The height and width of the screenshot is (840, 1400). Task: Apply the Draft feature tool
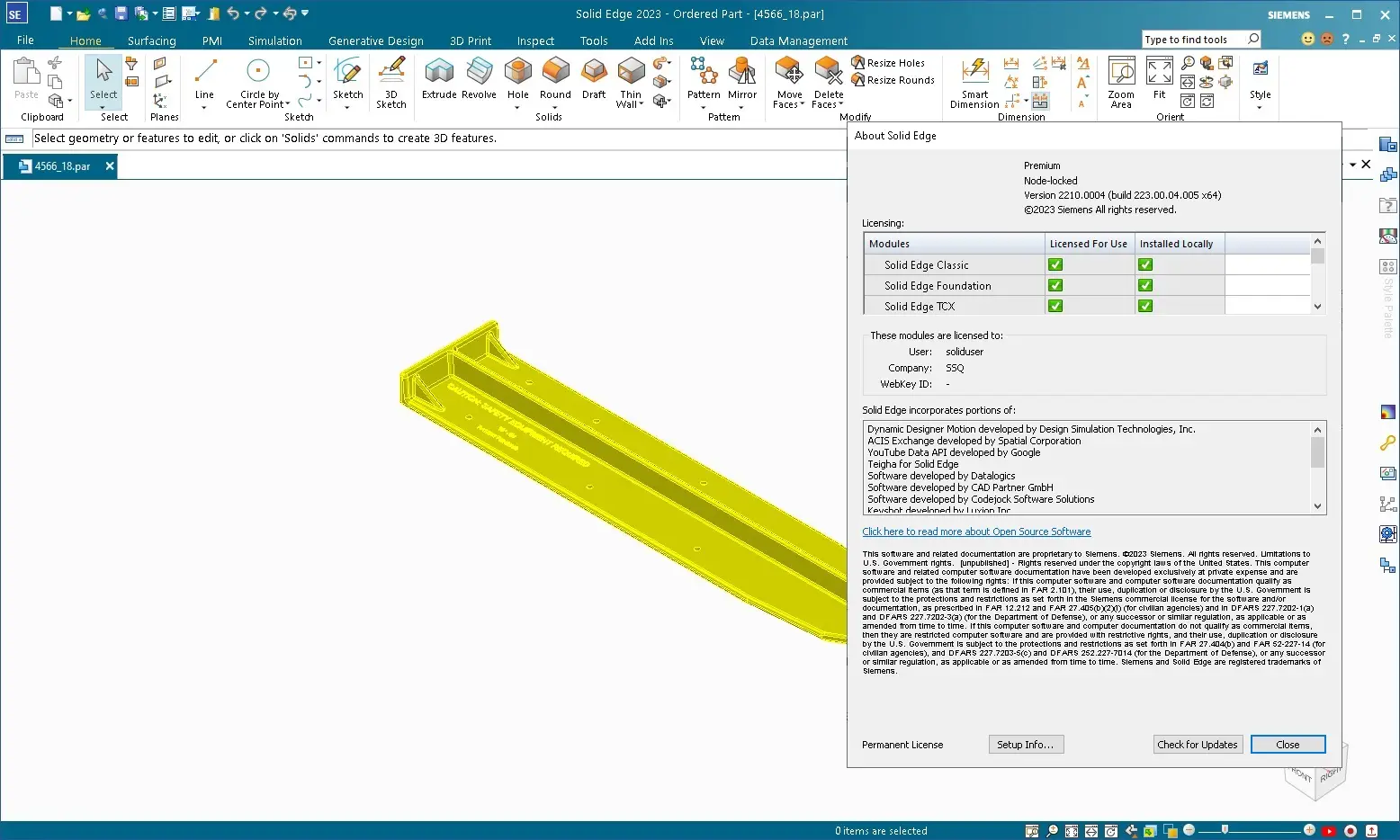click(x=594, y=78)
